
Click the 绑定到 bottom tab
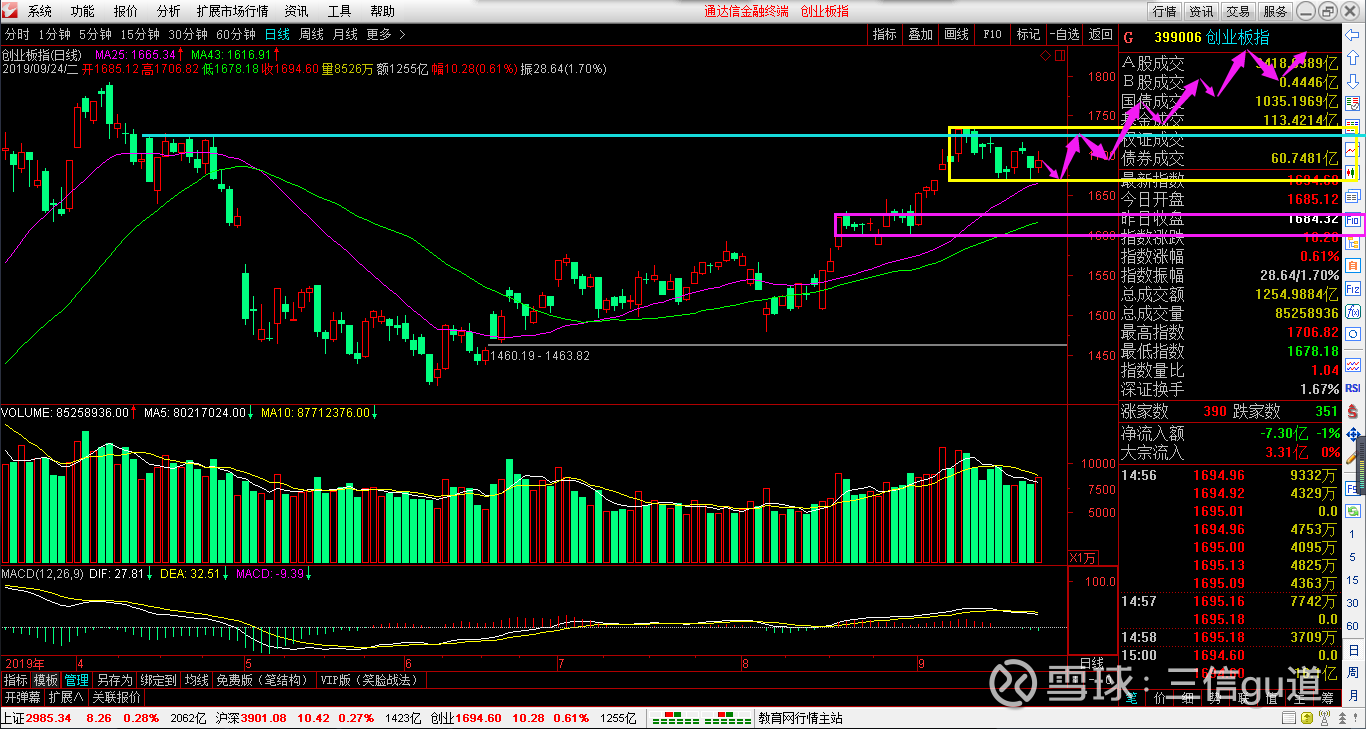[x=159, y=680]
